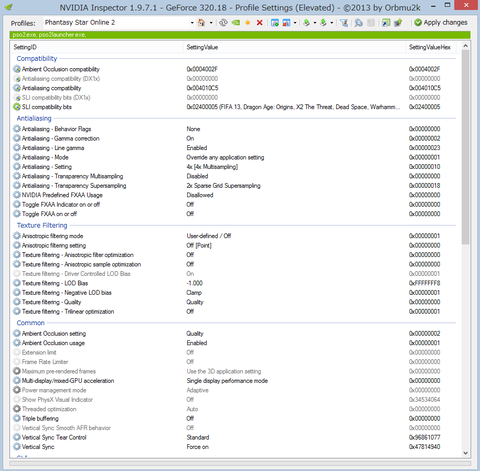Open the dropdown arrow next to home icon
480x471 pixels.
pos(211,23)
